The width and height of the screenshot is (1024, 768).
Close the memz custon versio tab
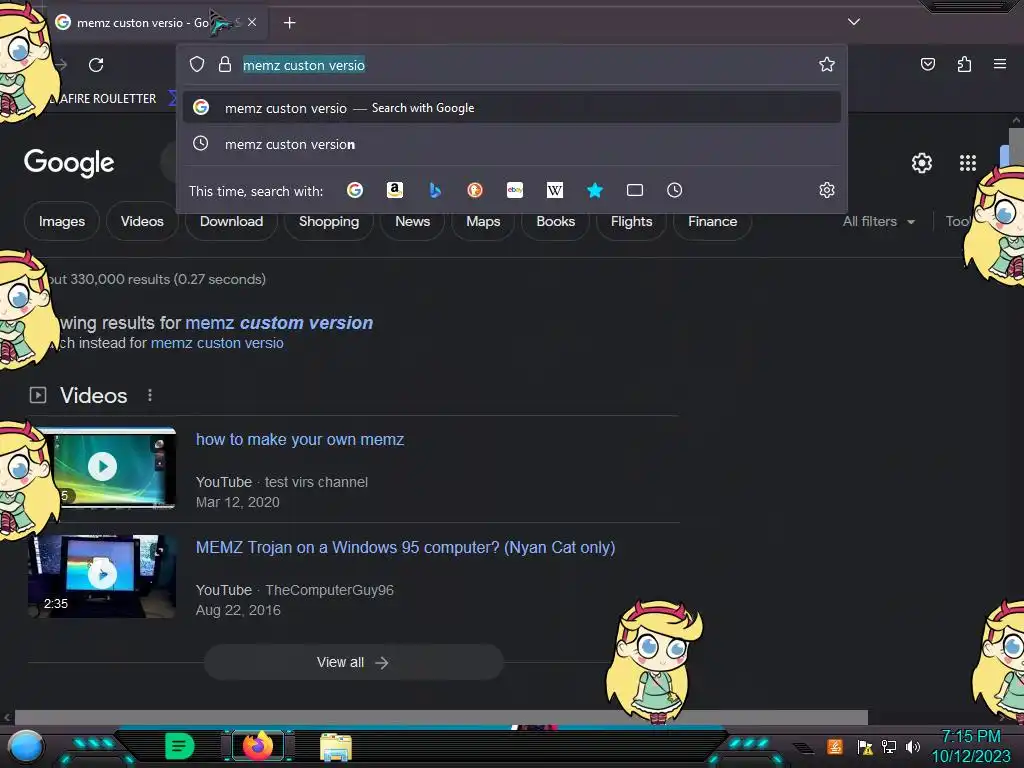(x=252, y=22)
